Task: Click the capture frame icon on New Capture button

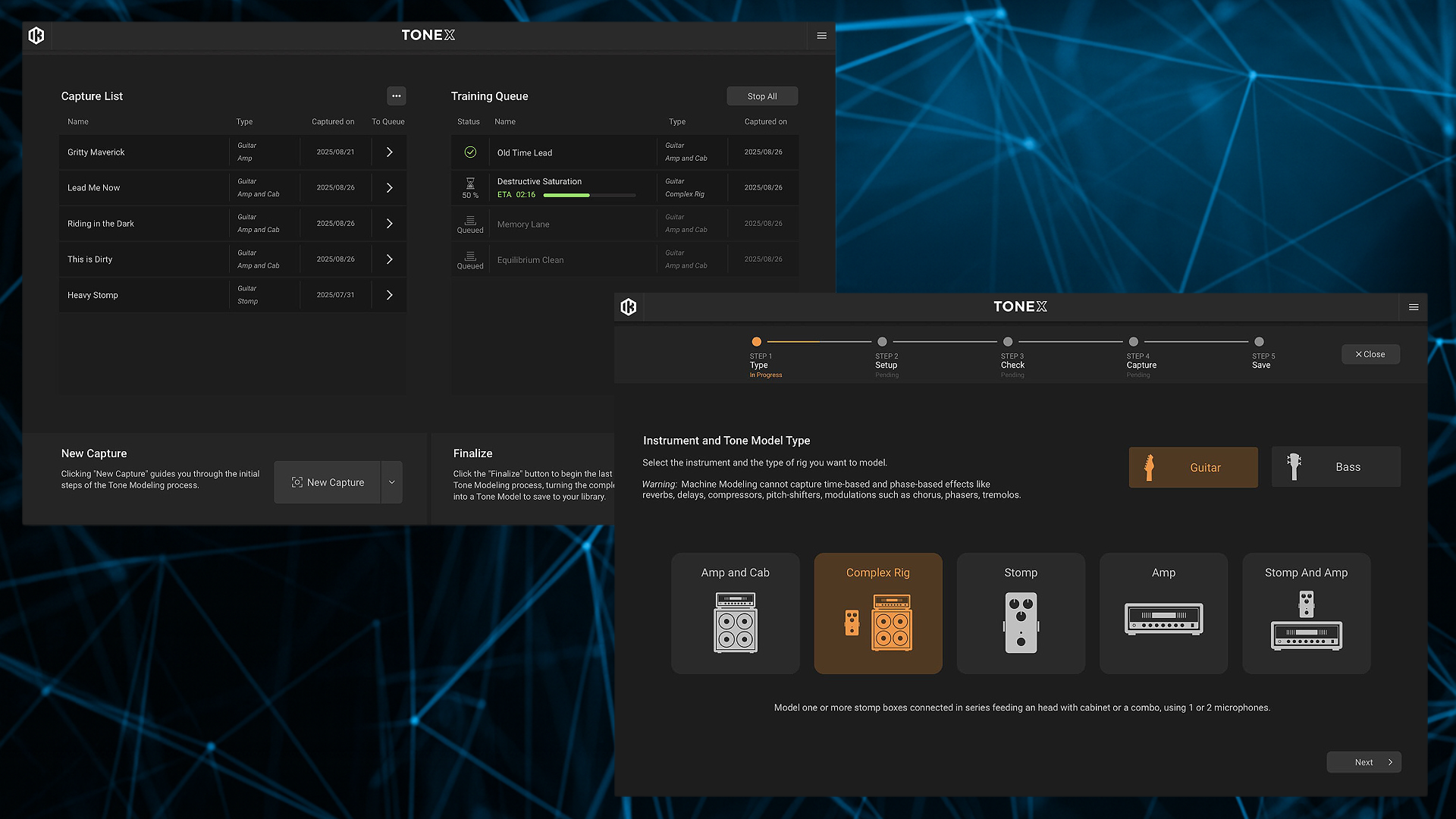Action: click(x=297, y=482)
